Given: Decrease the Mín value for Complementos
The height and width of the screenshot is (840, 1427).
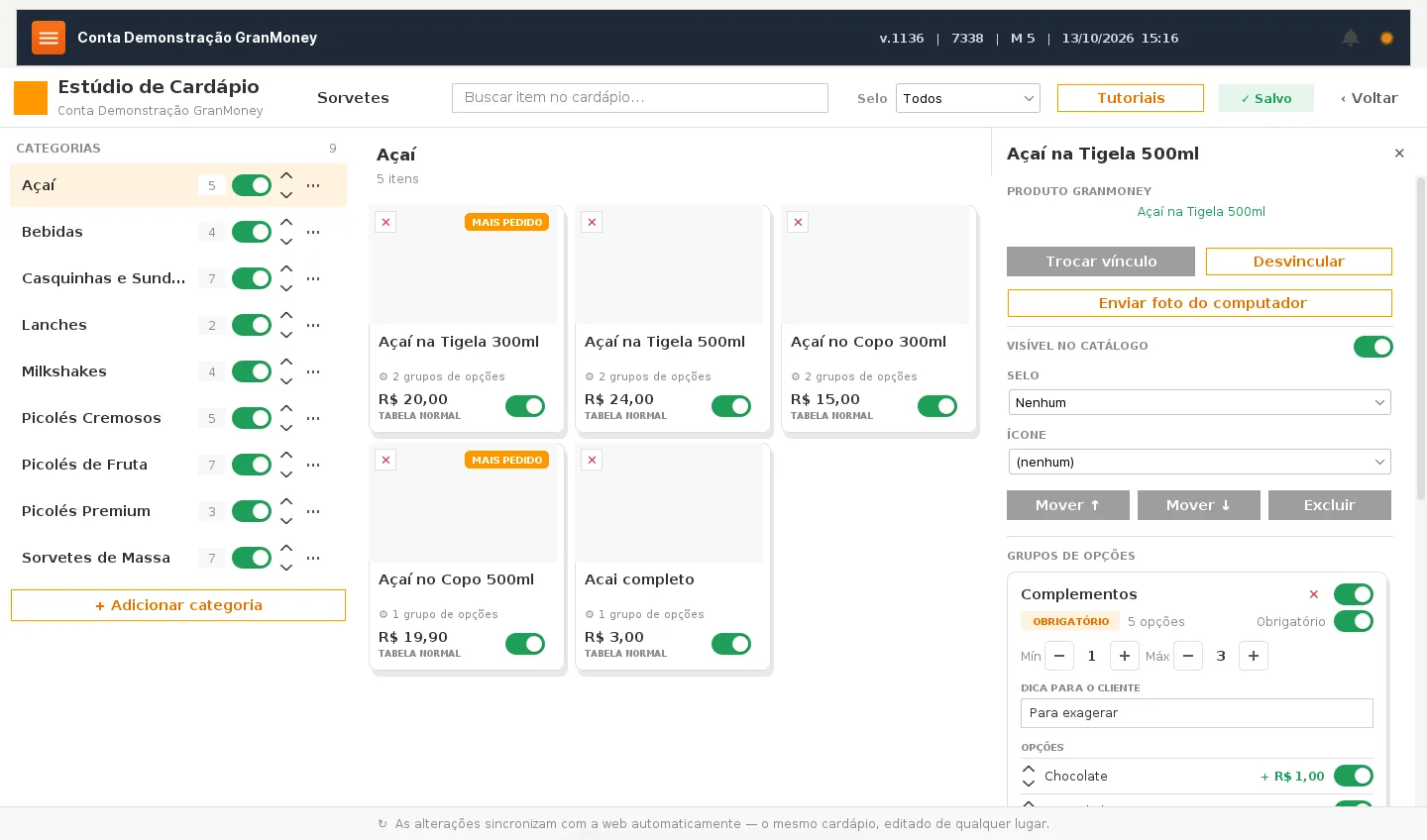Looking at the screenshot, I should 1059,656.
